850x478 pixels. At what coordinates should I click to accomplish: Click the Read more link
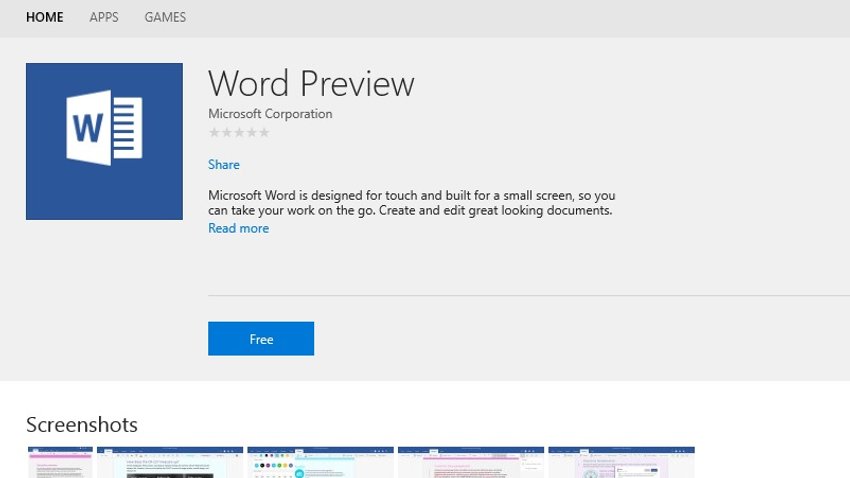(x=239, y=228)
